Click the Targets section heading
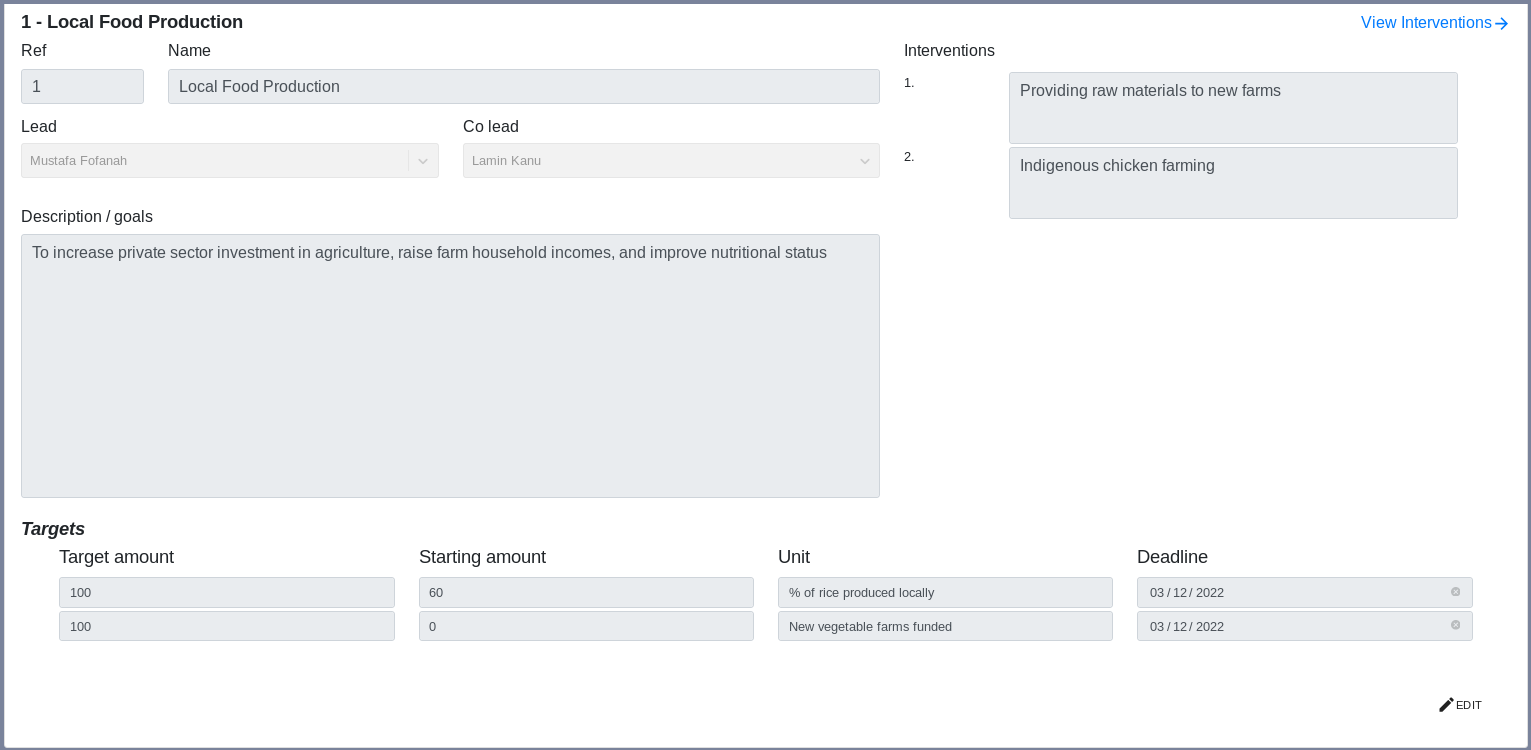The height and width of the screenshot is (750, 1531). point(53,529)
